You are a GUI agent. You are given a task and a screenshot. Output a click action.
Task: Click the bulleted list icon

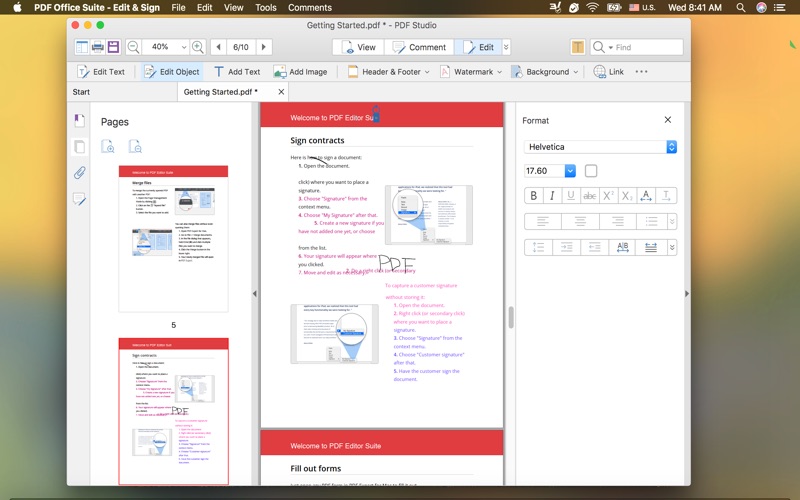click(652, 221)
